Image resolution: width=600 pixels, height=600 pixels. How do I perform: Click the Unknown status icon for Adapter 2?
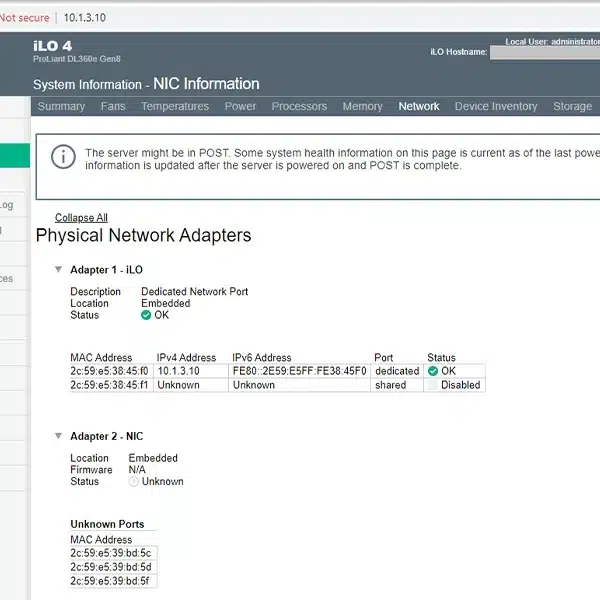pos(134,481)
